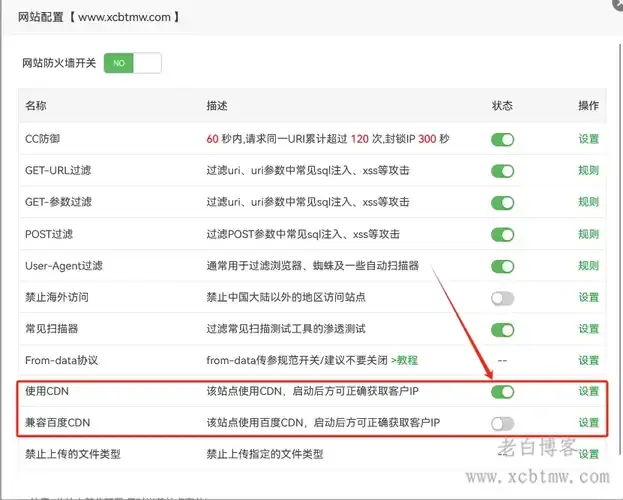Select the 兼容百度CDN row name
The width and height of the screenshot is (623, 500).
(x=58, y=422)
